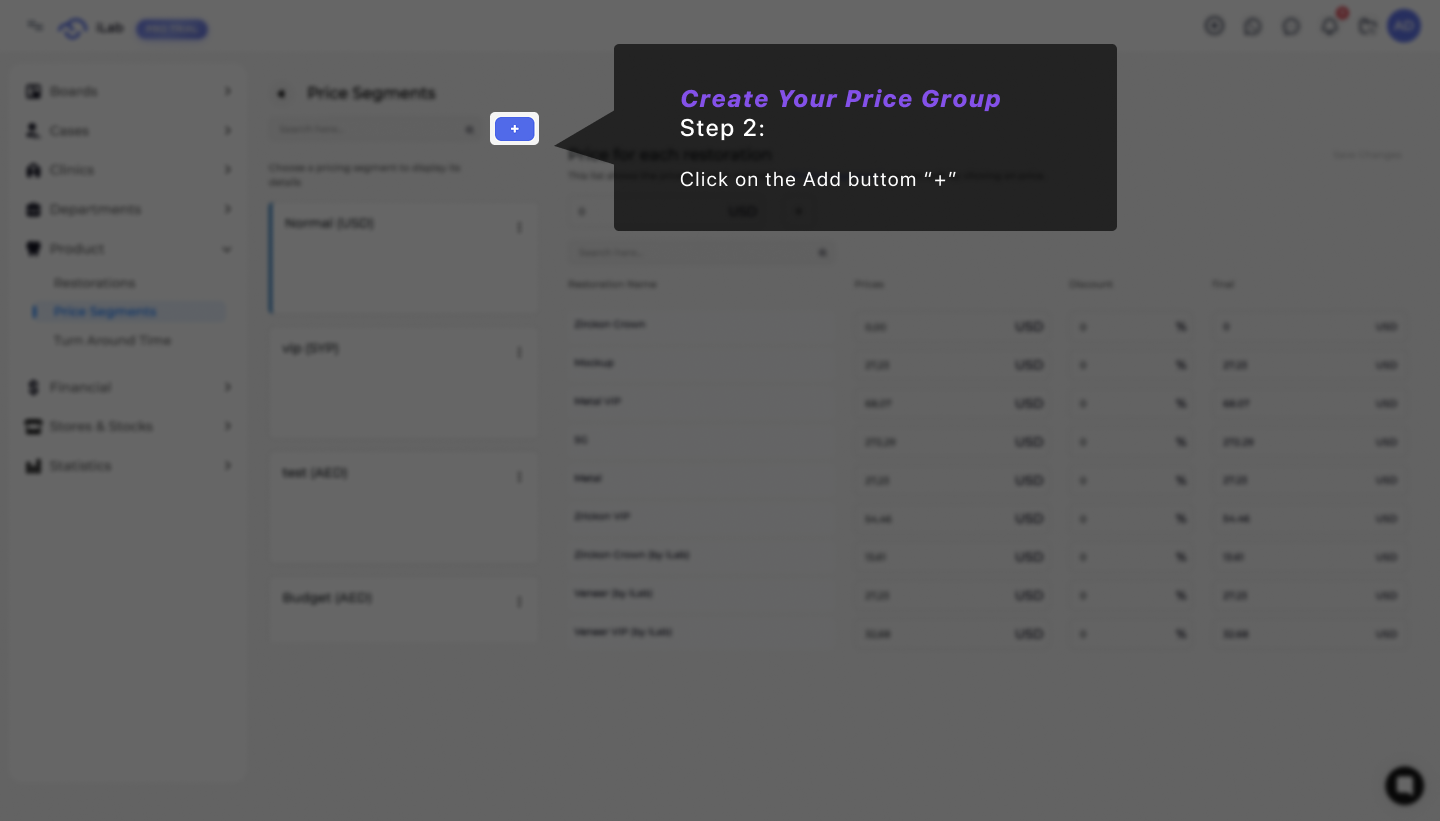Open the chat icon next to the circled-dot icon
This screenshot has height=821, width=1440.
(1252, 27)
